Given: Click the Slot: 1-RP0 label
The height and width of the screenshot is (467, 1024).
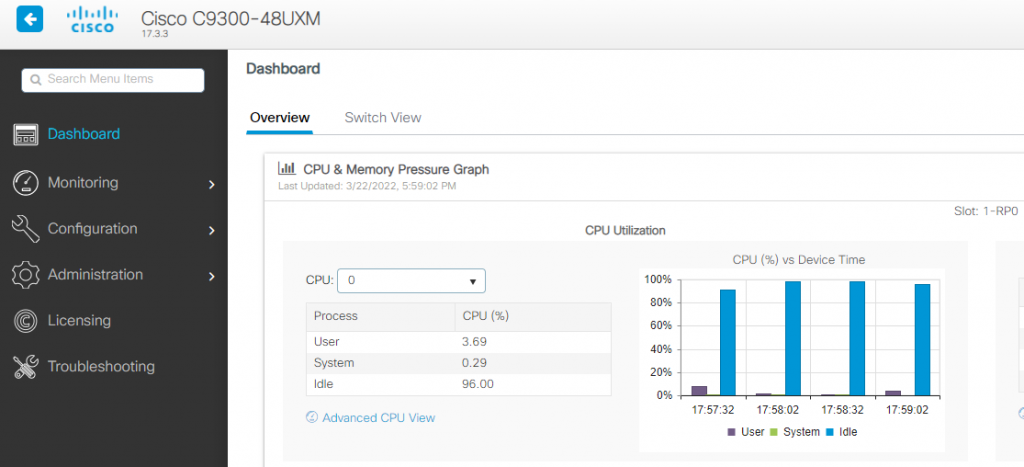Looking at the screenshot, I should tap(988, 212).
